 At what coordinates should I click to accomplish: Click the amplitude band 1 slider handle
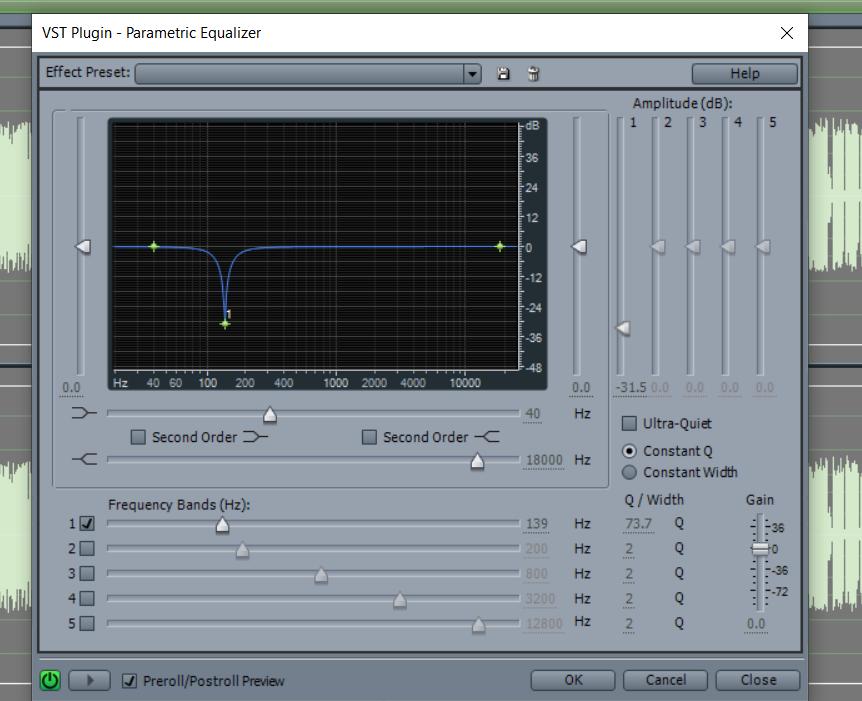623,328
